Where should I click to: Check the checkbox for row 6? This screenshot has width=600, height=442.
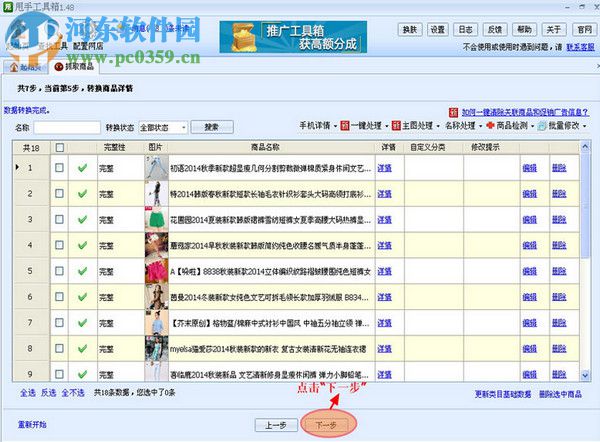[x=59, y=297]
